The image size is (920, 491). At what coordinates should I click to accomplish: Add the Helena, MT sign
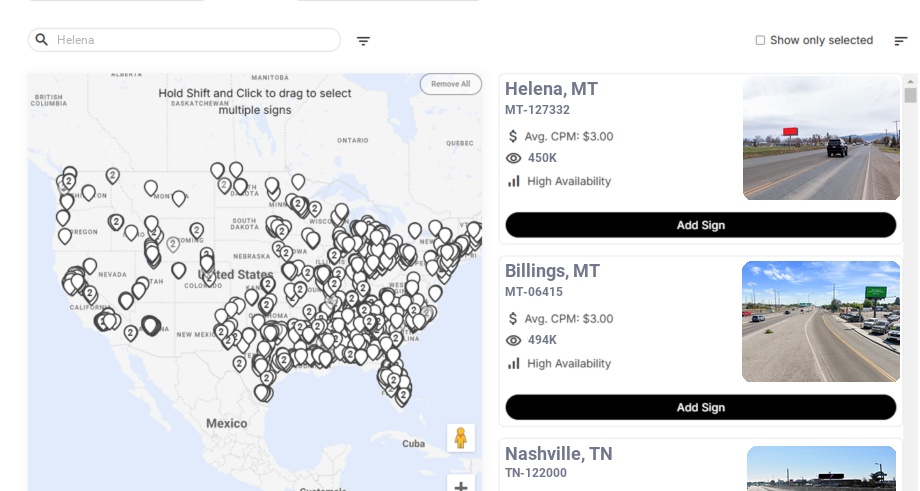tap(700, 225)
